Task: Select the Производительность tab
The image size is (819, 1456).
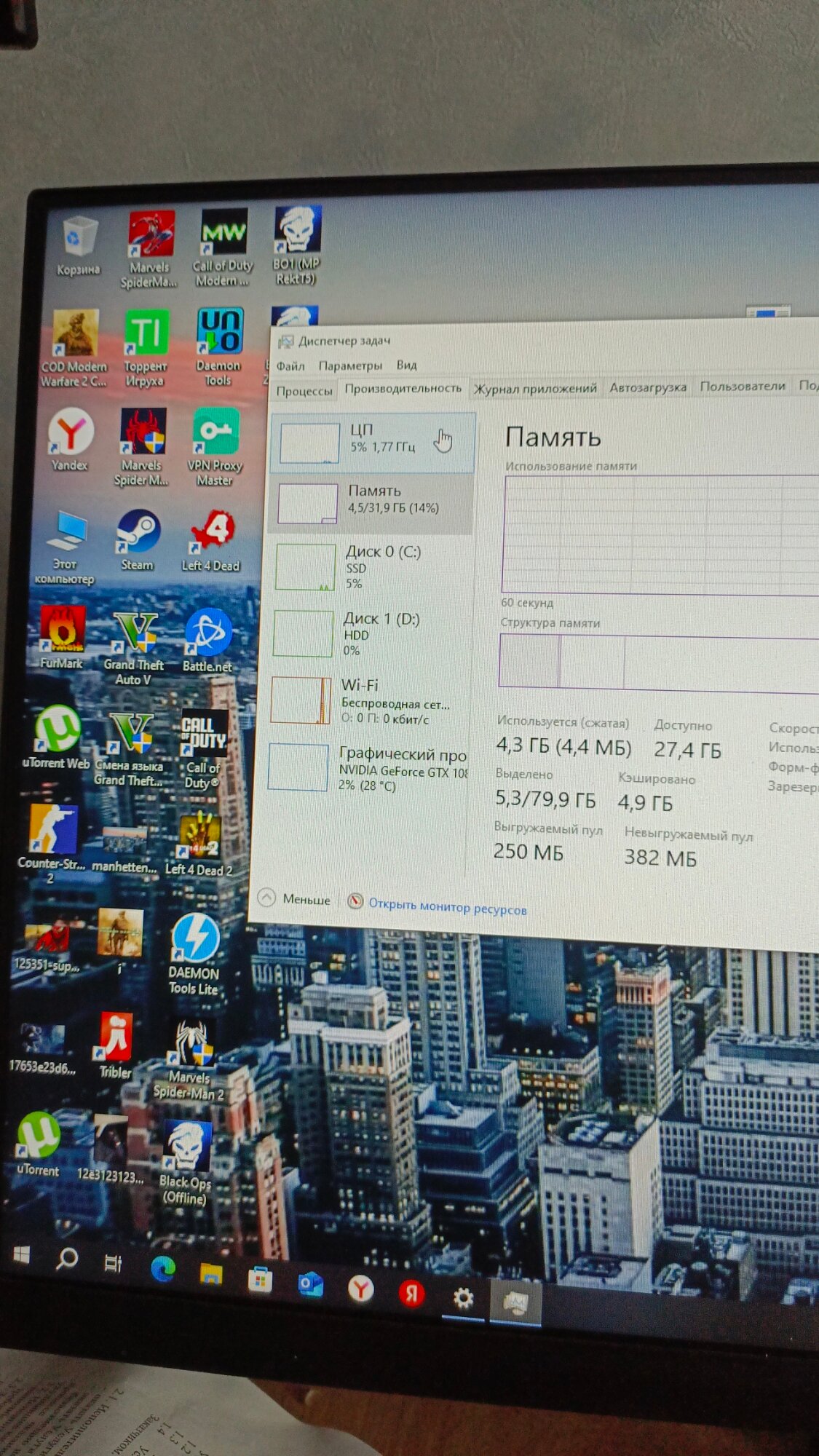Action: [403, 389]
